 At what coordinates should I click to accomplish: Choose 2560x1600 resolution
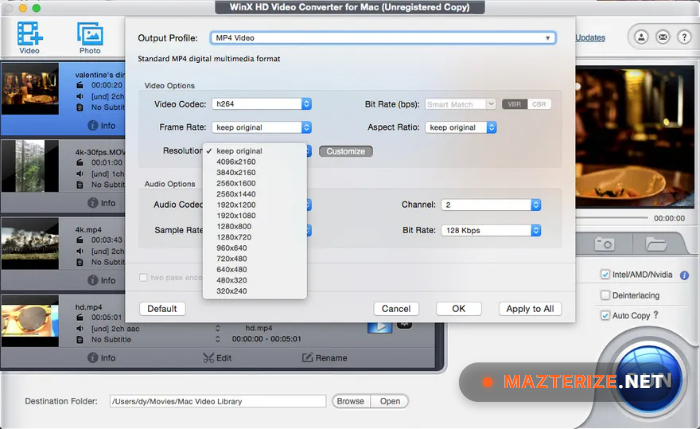coord(254,183)
